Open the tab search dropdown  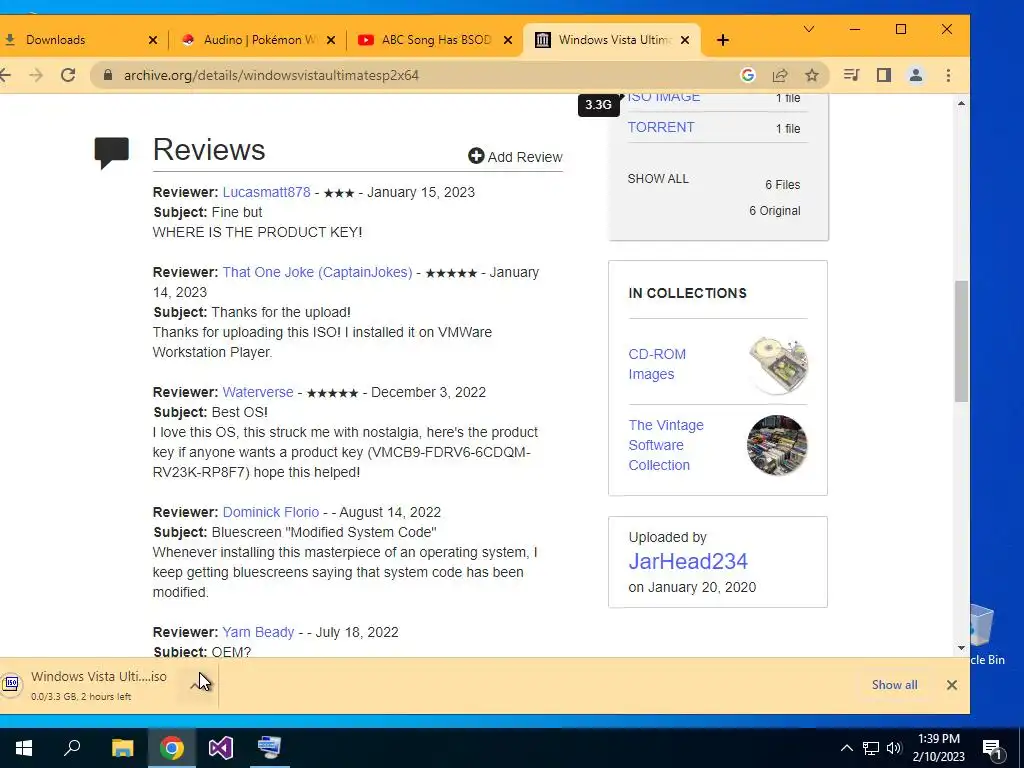[808, 29]
